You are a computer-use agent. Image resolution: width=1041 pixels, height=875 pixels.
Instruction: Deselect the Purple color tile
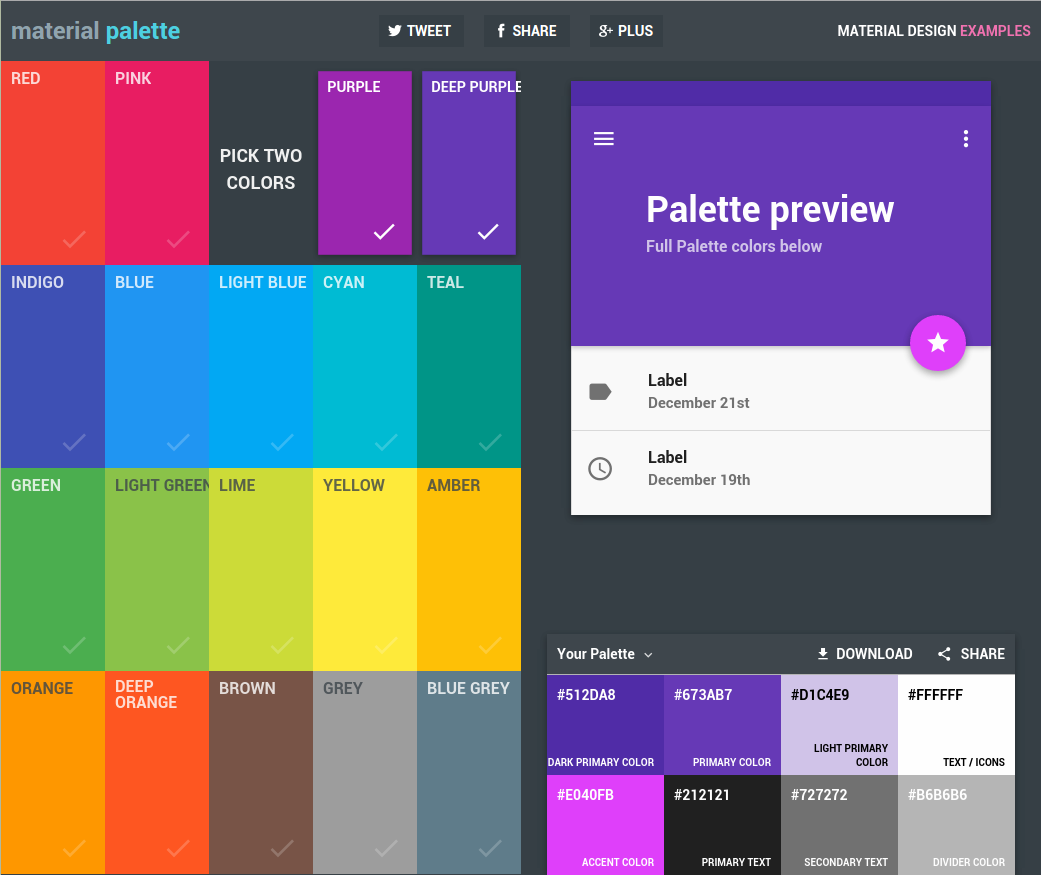[364, 163]
